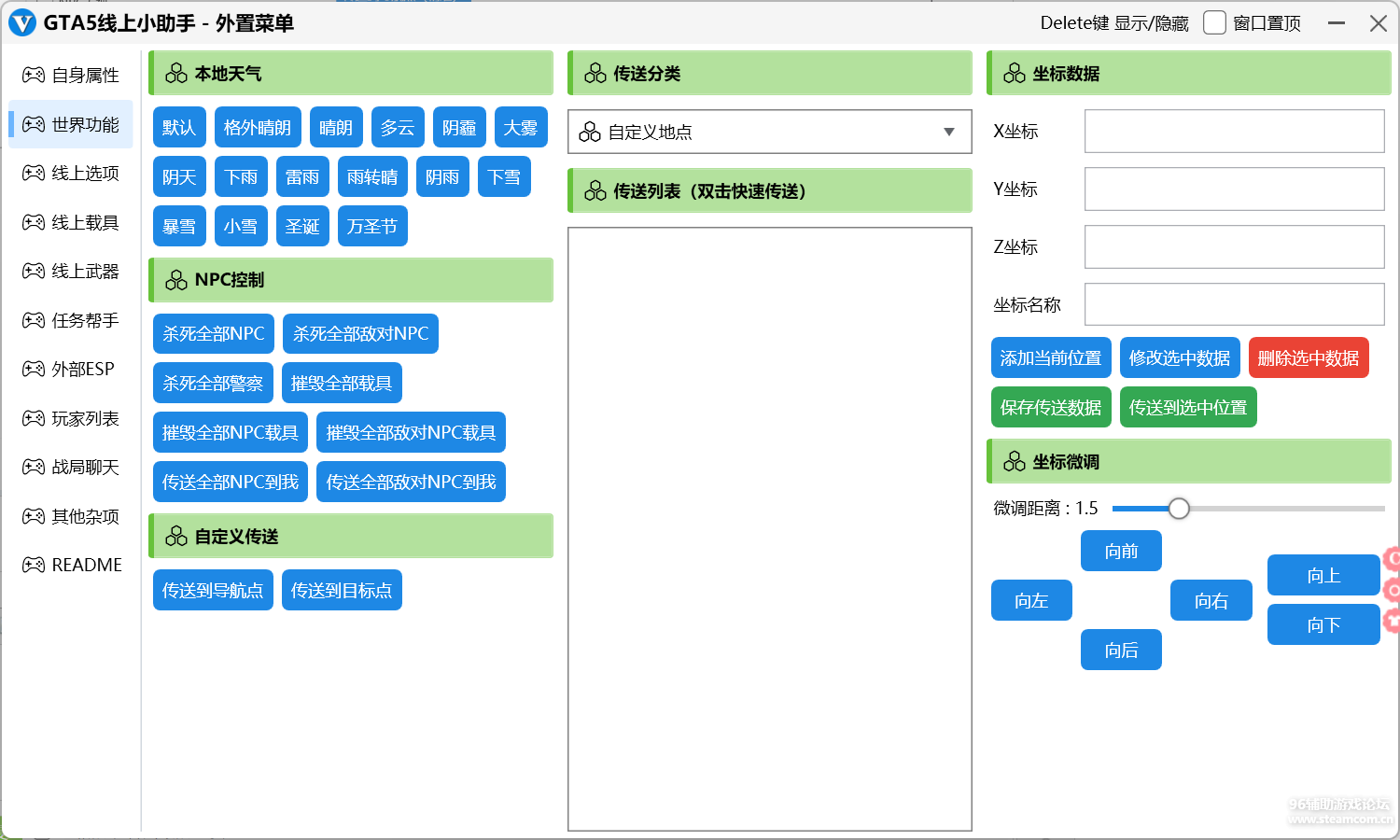Click the gamepad icon beside 自身属性
Screen dimensions: 1400x840
[x=34, y=75]
